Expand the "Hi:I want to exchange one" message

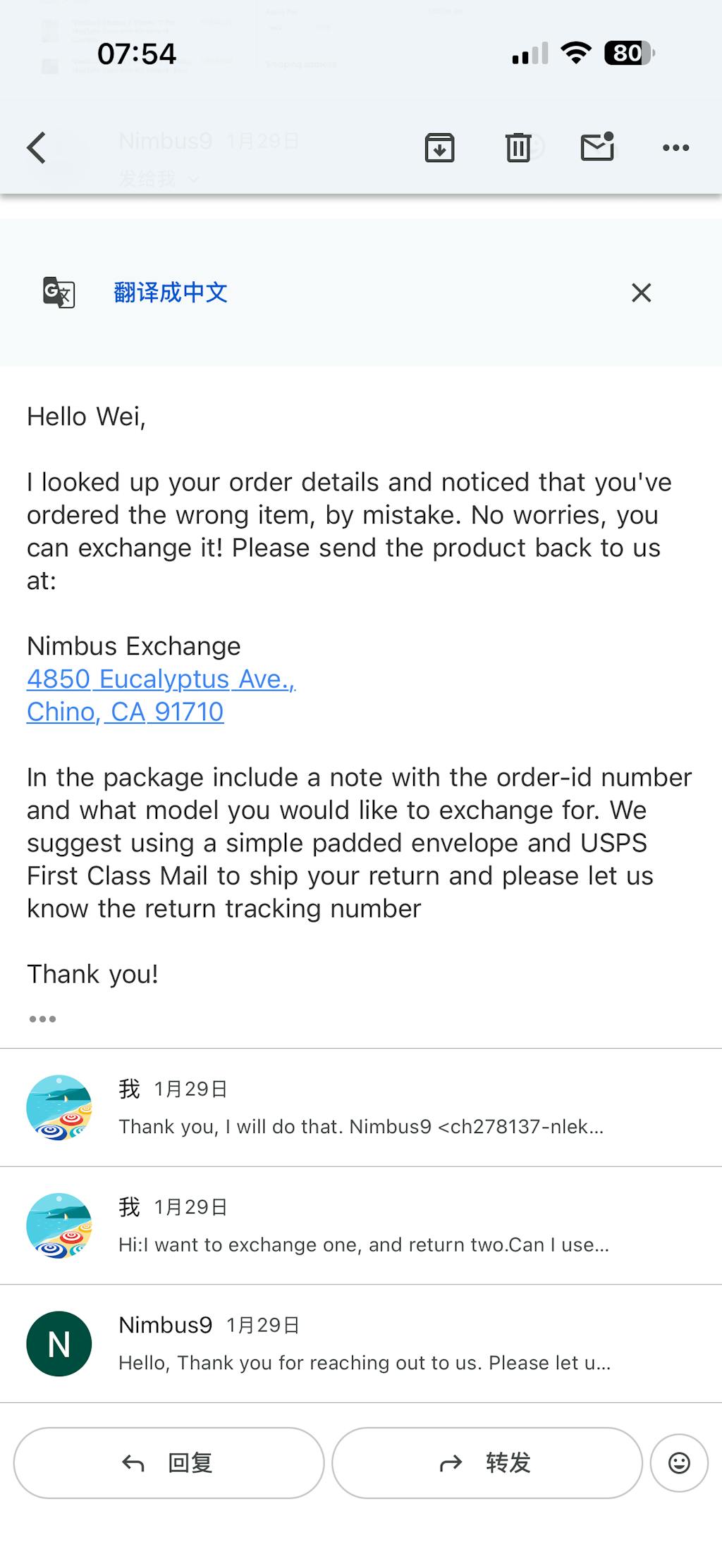[x=363, y=1245]
